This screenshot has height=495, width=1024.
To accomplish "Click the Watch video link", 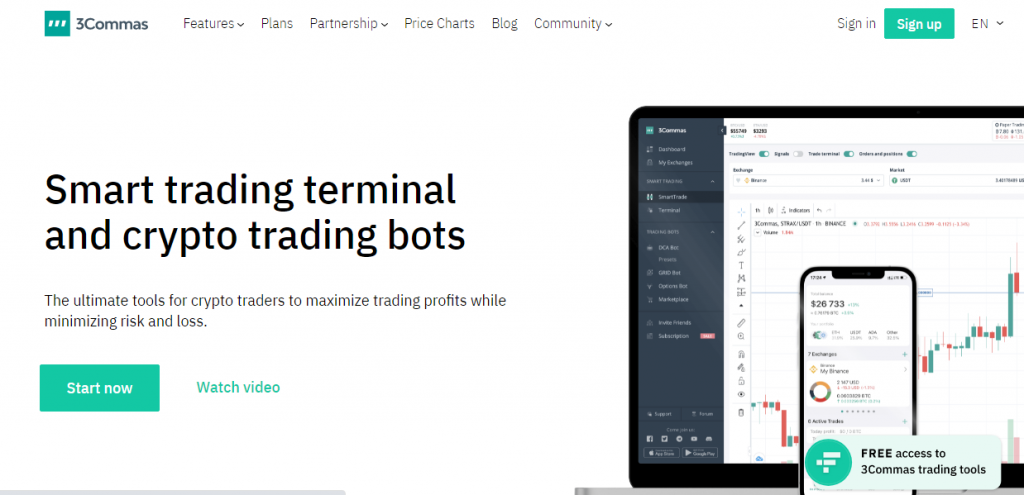I will (x=238, y=387).
